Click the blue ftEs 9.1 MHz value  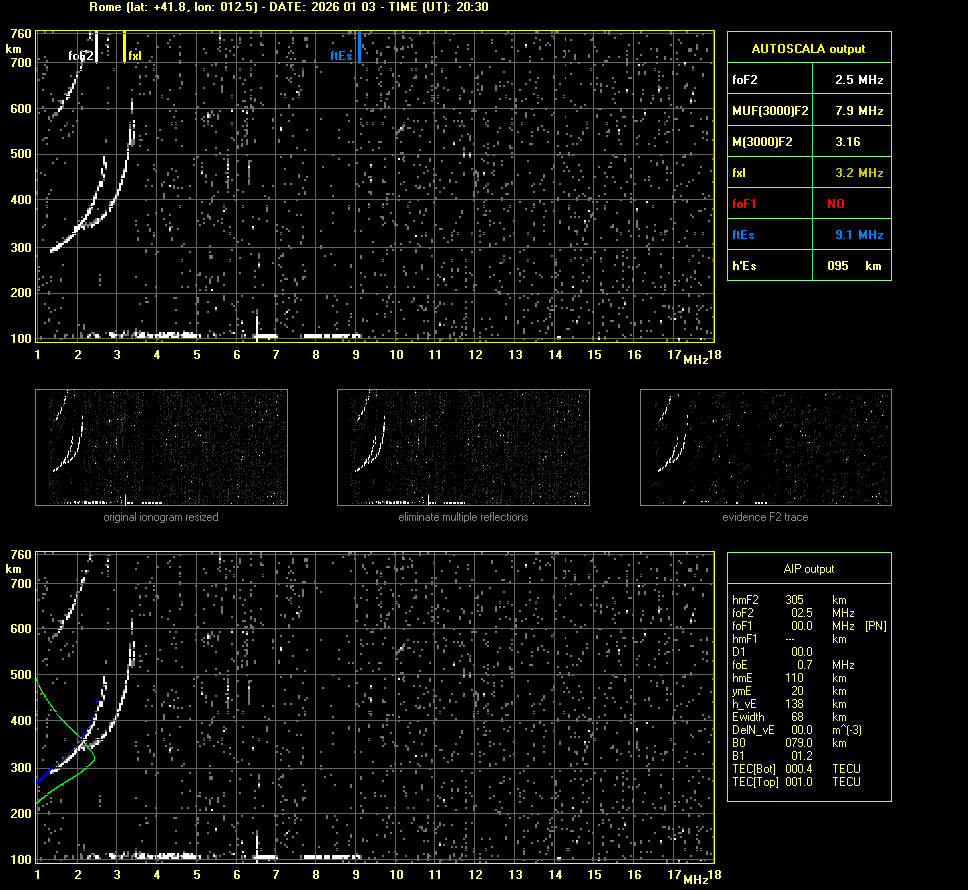pos(859,235)
